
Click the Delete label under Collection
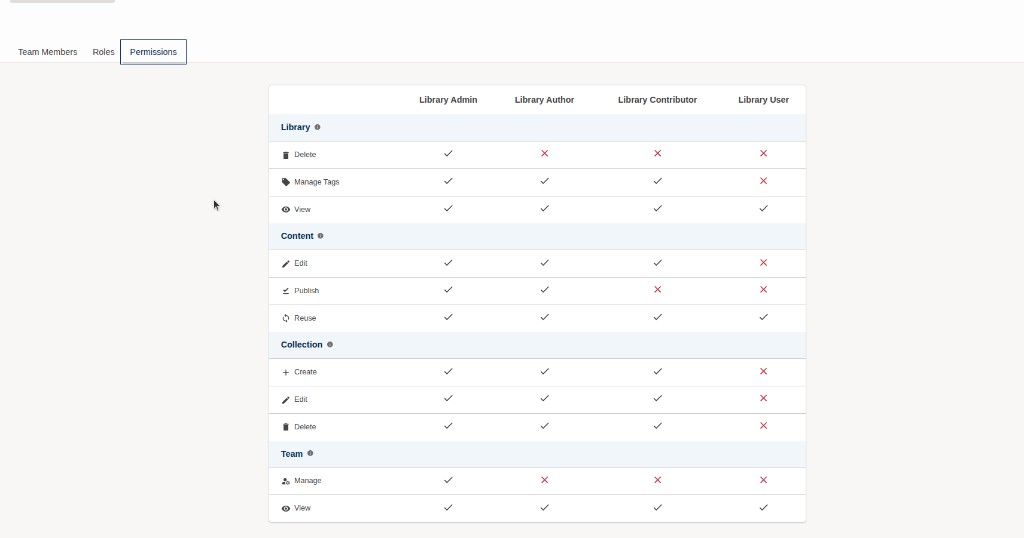coord(305,427)
